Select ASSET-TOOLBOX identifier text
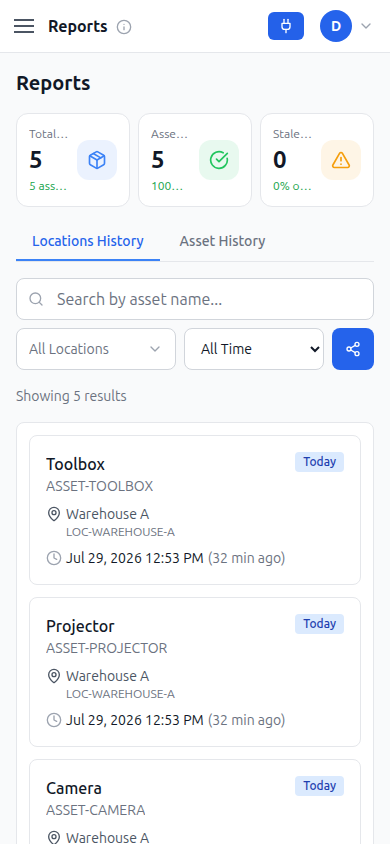Screen dimensions: 390x844 click(100, 486)
